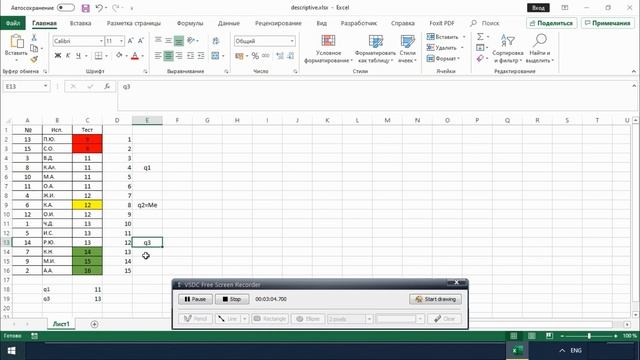Open Сортировка и фильтр menu
Image resolution: width=640 pixels, height=360 pixels.
[508, 49]
